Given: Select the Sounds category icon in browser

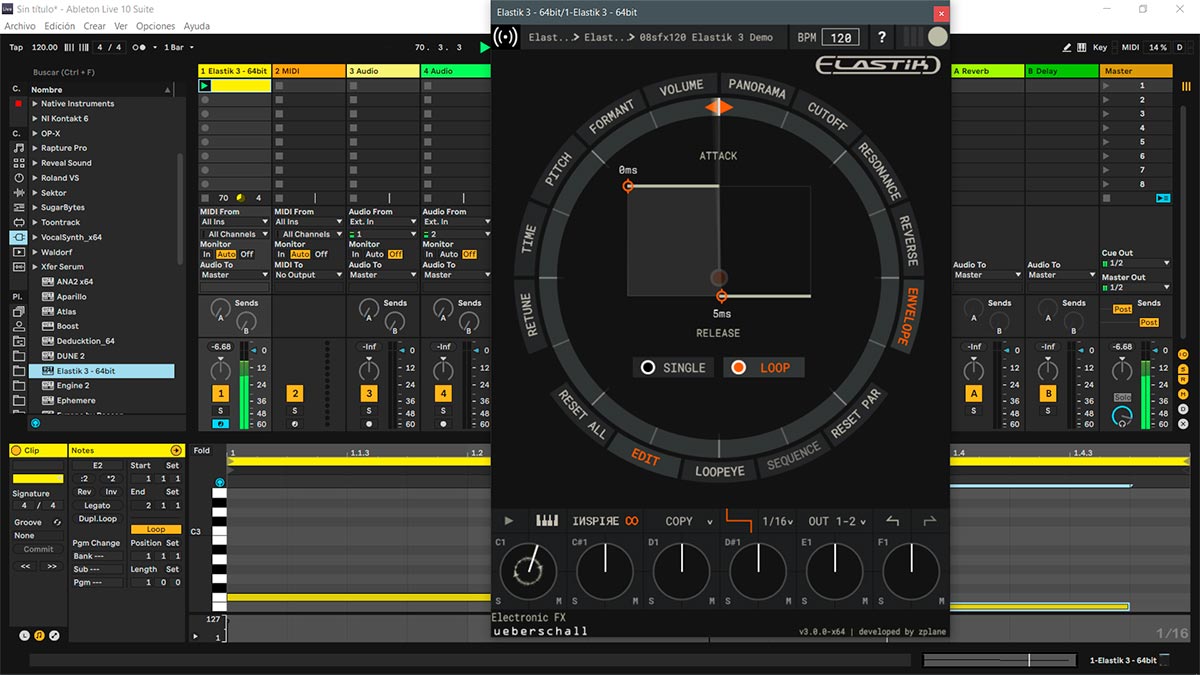Looking at the screenshot, I should coord(18,148).
